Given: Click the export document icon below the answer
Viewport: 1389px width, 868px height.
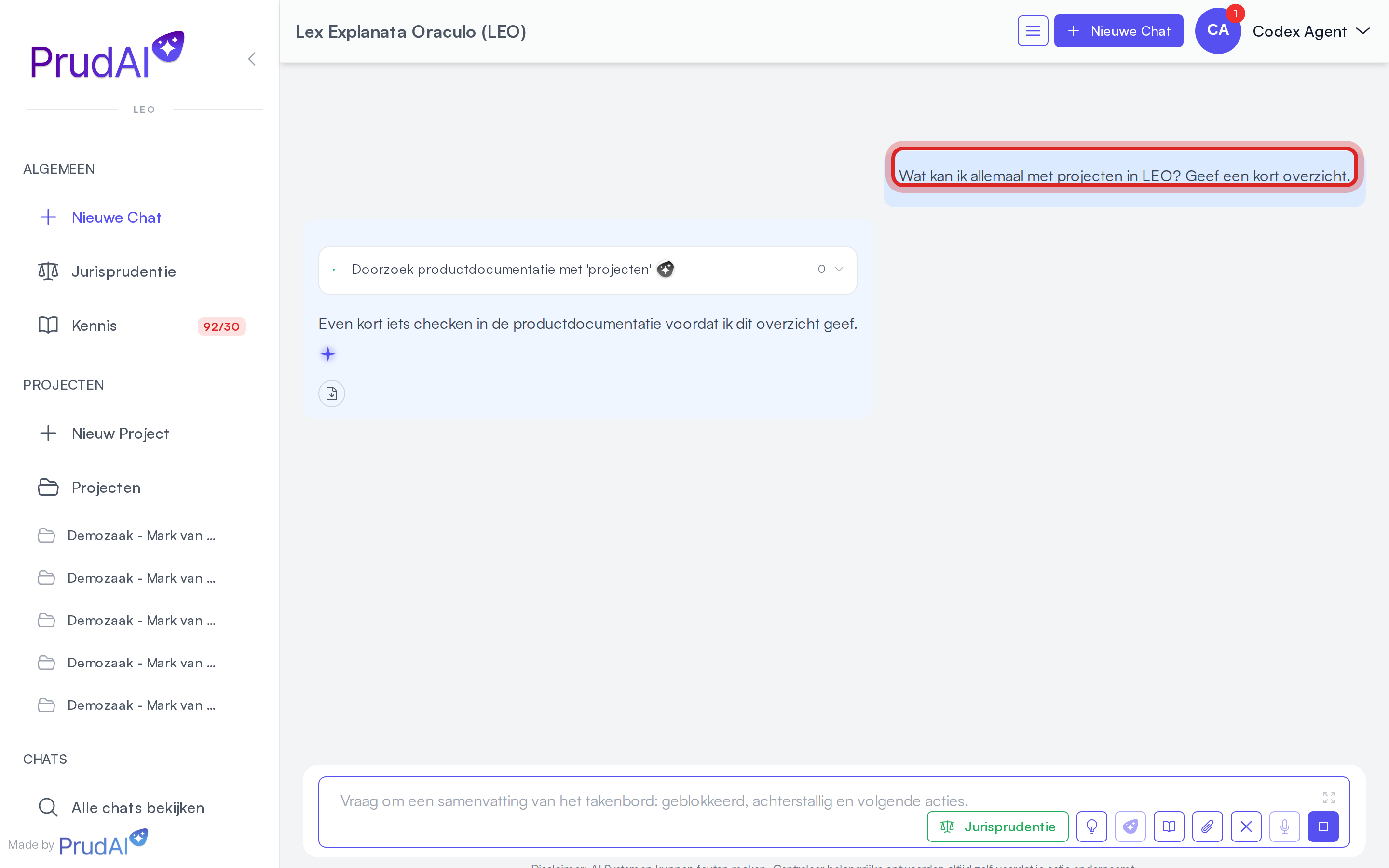Looking at the screenshot, I should 332,393.
